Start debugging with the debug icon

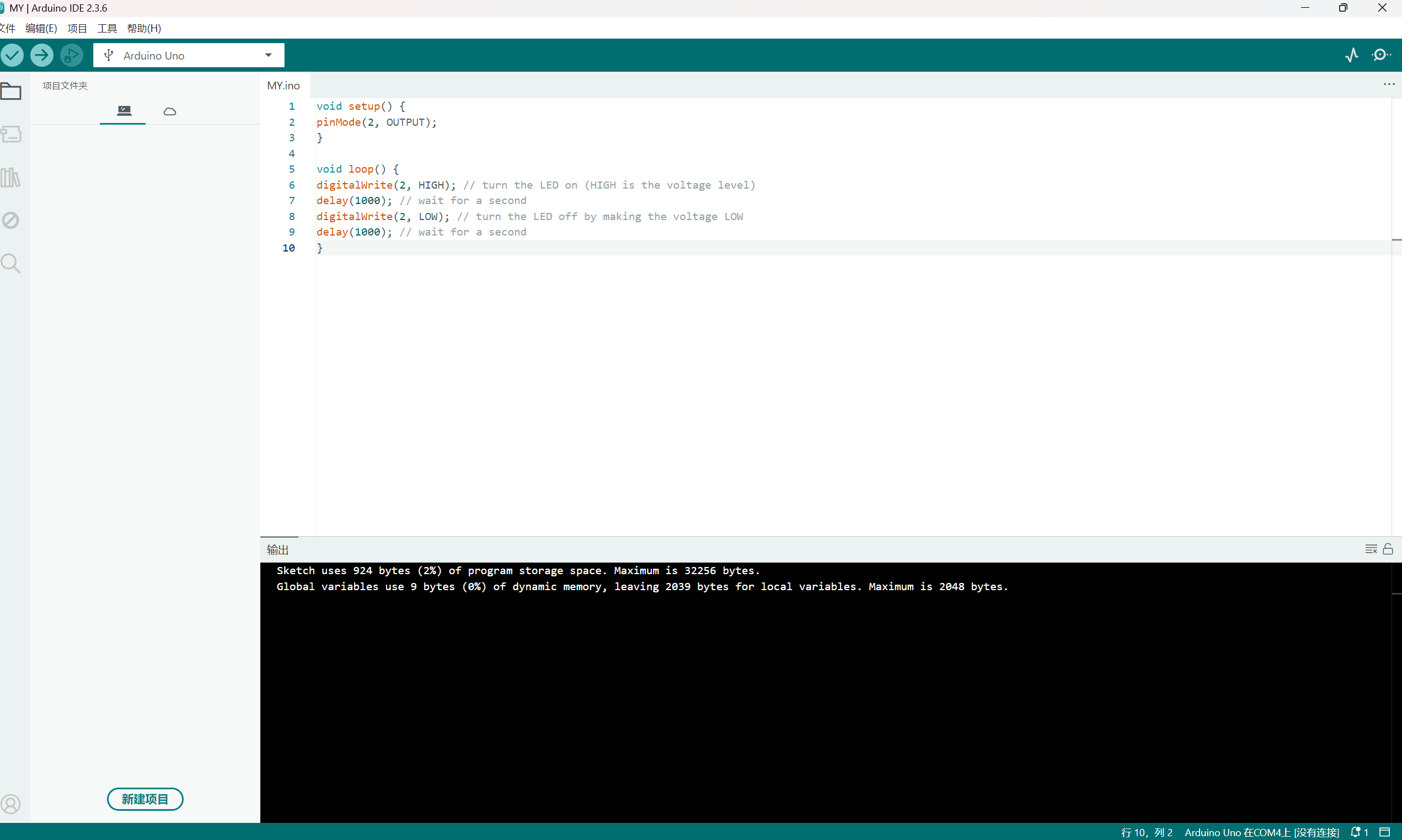click(x=71, y=55)
